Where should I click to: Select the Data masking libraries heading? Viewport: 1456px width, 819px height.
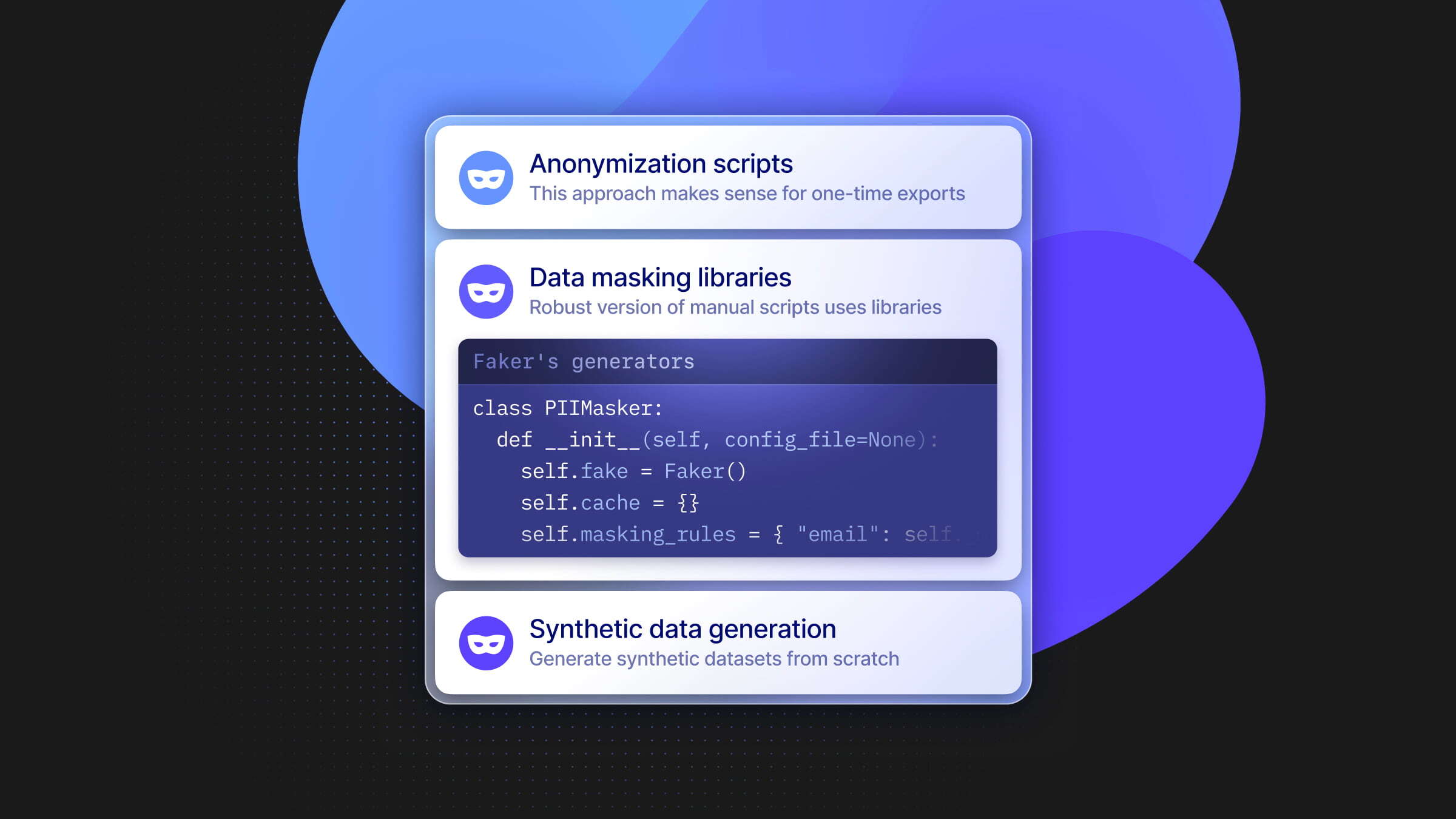coord(660,278)
